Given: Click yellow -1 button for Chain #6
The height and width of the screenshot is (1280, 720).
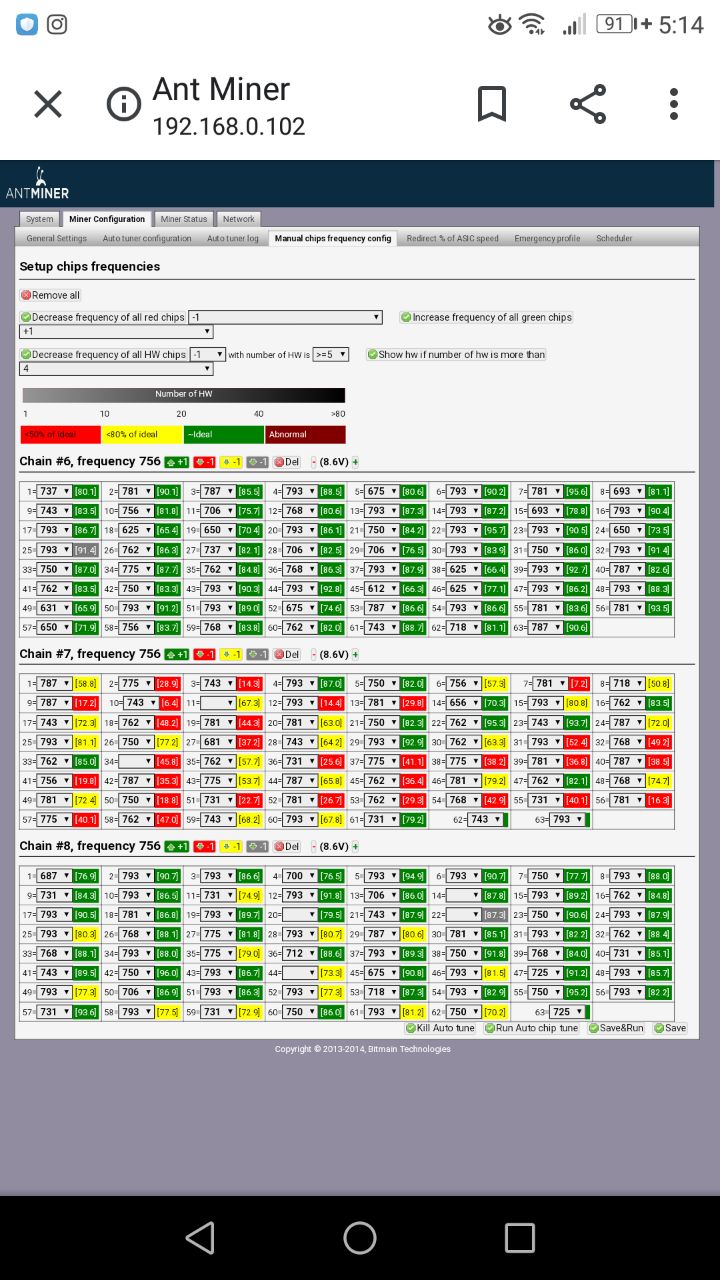Looking at the screenshot, I should 231,462.
